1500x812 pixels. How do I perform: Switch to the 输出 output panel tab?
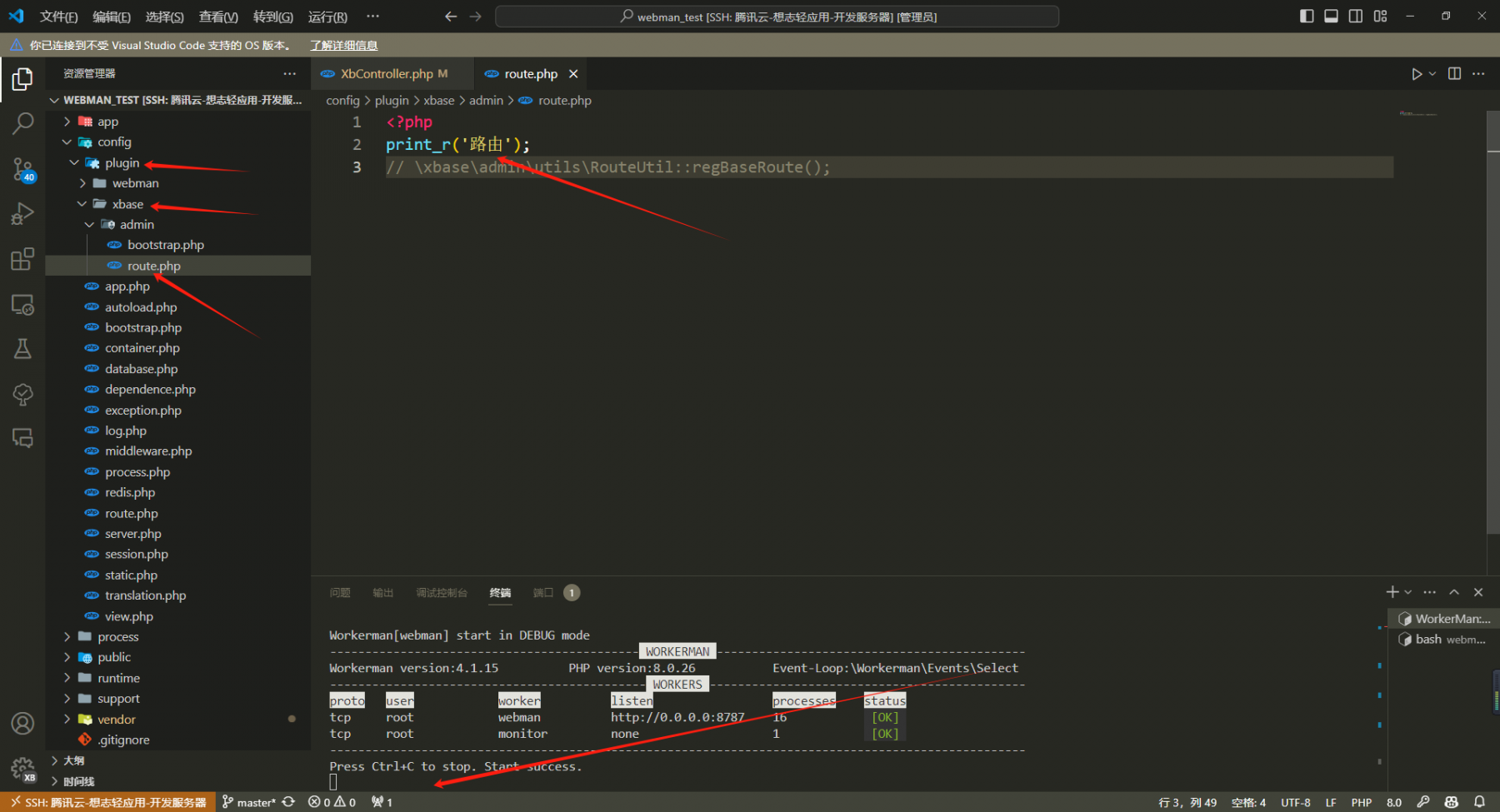point(383,593)
